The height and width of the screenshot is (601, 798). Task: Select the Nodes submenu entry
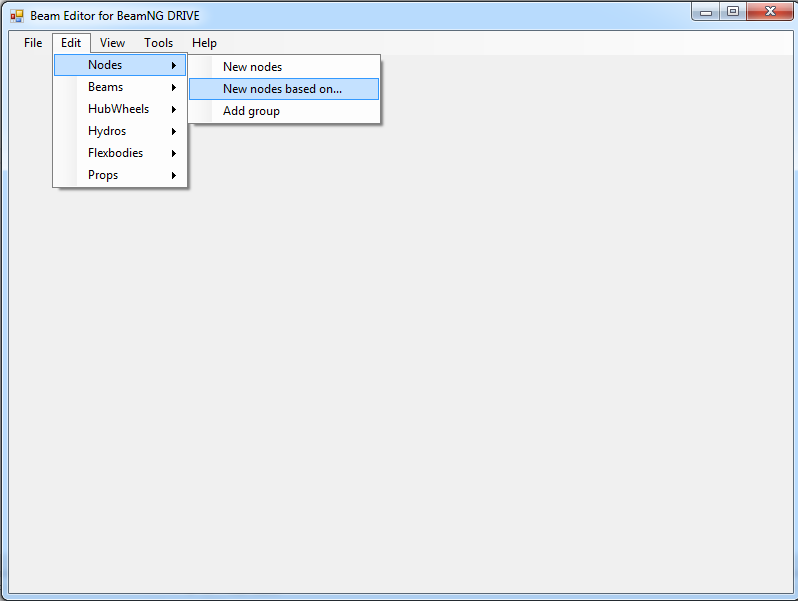(x=120, y=65)
